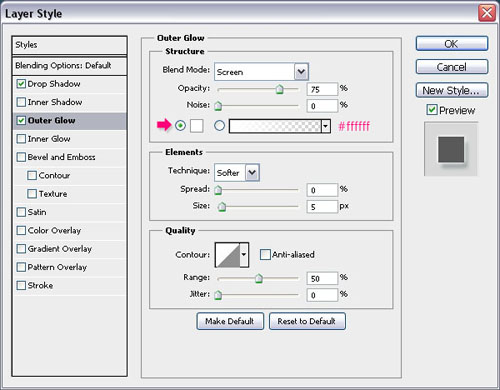Select the gradient radio button
This screenshot has width=500, height=390.
coord(219,126)
